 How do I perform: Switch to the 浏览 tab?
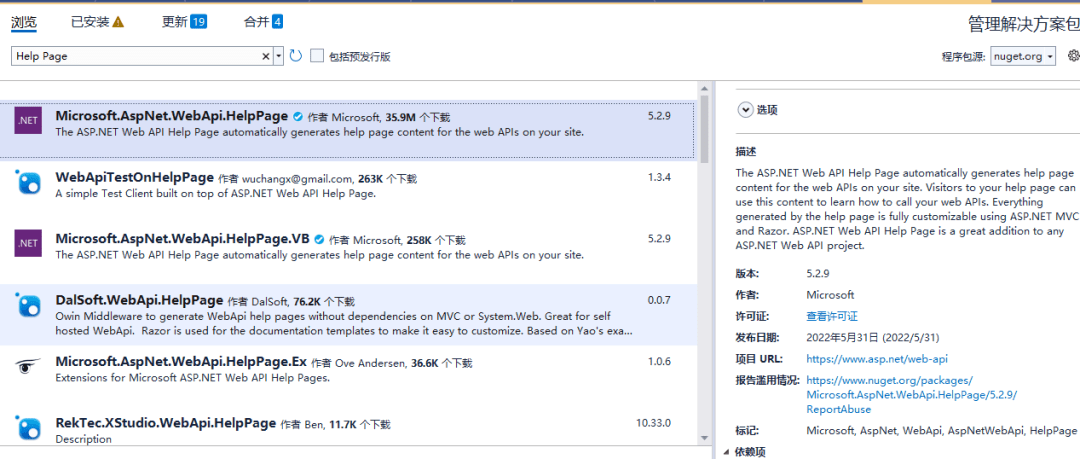(x=23, y=21)
